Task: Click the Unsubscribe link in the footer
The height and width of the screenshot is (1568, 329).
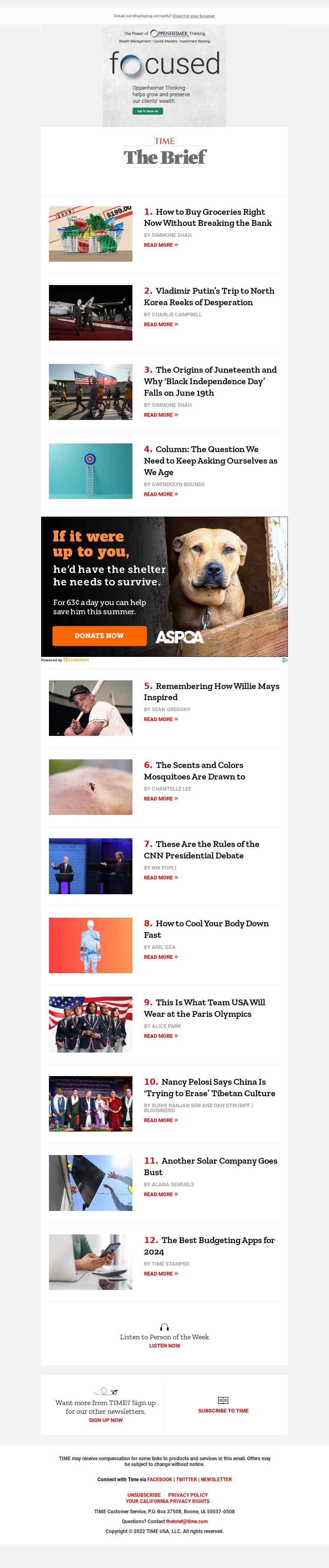Action: (144, 1495)
